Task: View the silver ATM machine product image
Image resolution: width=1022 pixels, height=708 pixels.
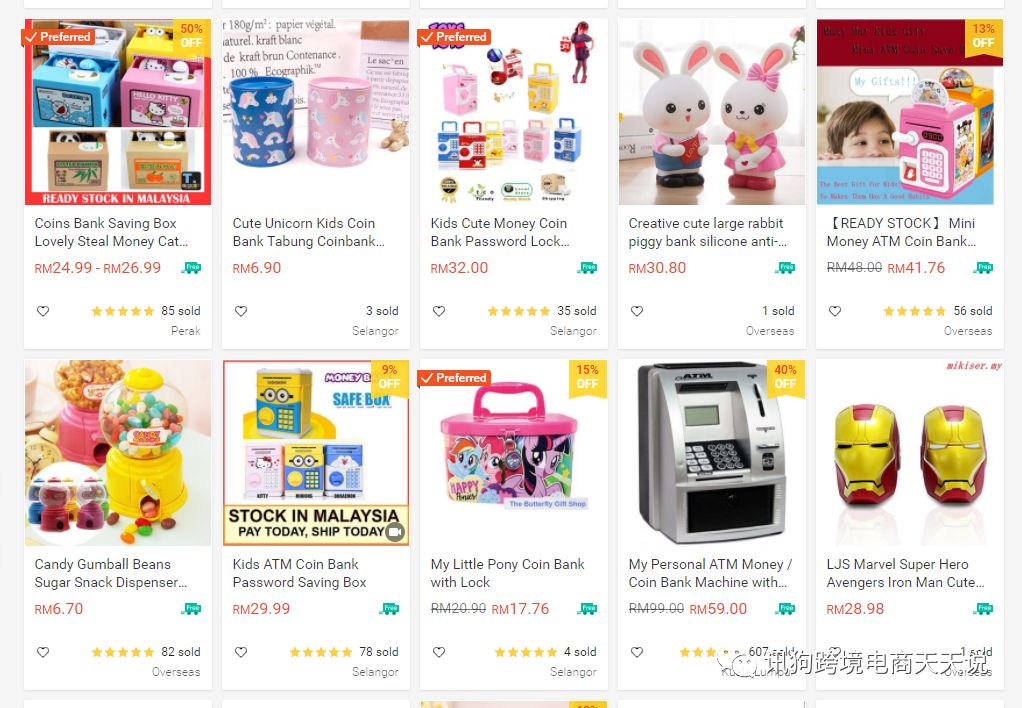Action: coord(712,452)
